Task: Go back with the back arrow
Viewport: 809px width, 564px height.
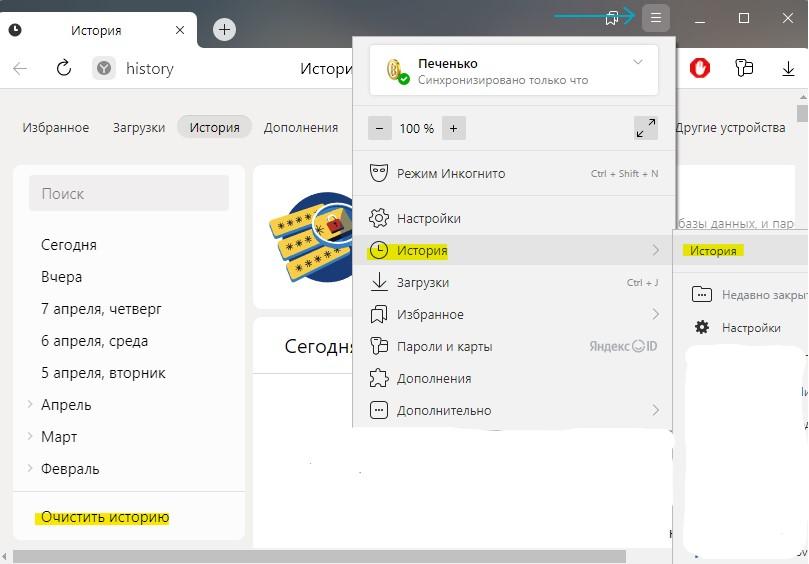Action: pyautogui.click(x=20, y=68)
